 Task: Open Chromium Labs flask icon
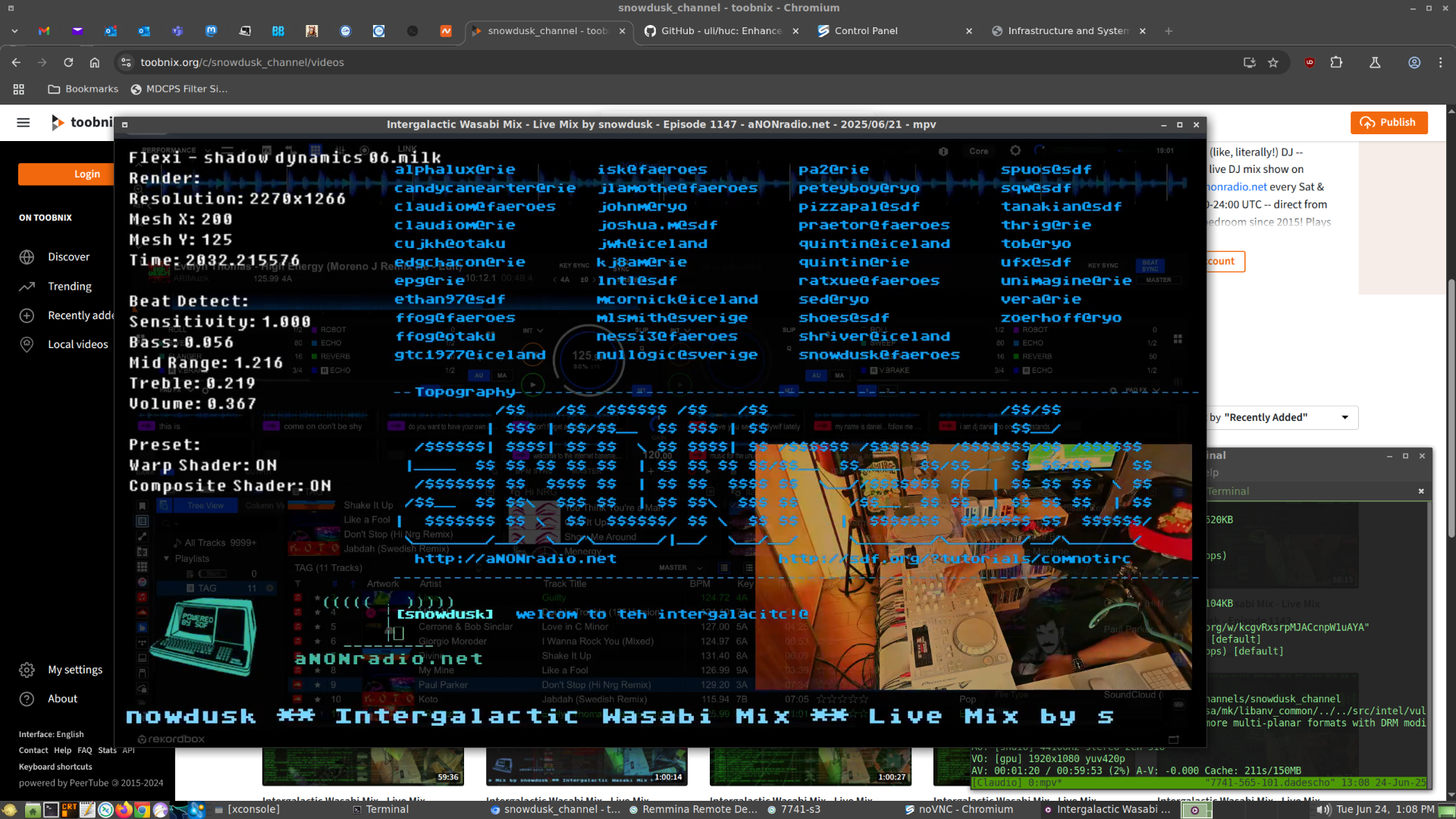pos(1374,62)
